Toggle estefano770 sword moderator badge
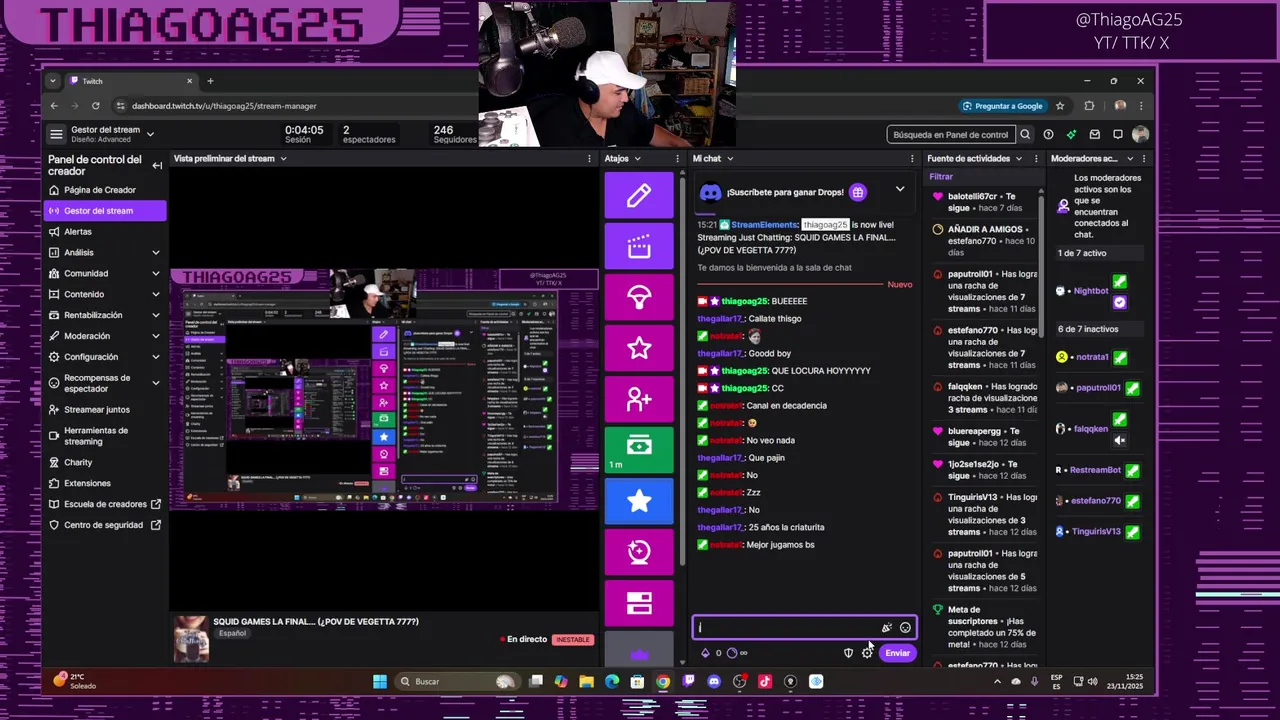1280x720 pixels. pyautogui.click(x=1132, y=501)
